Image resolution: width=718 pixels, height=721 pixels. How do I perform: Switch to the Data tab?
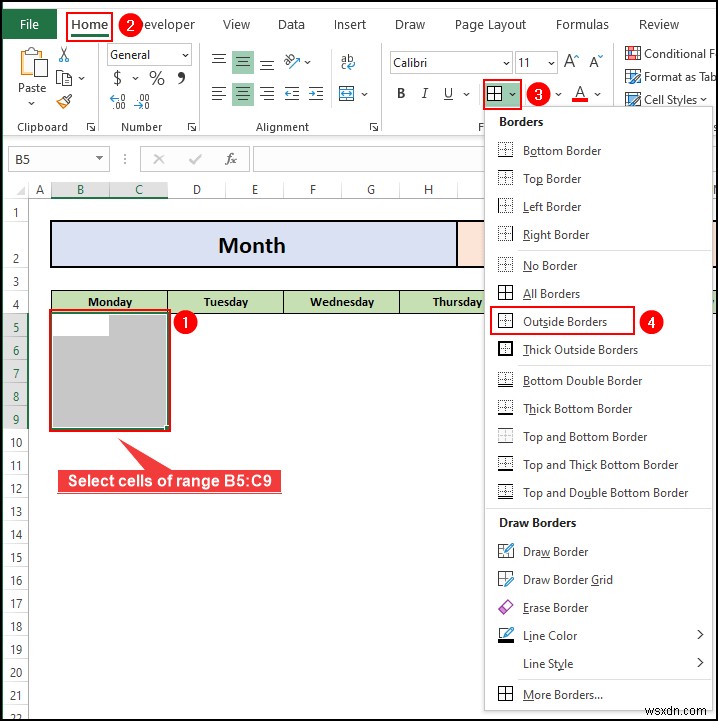coord(291,24)
